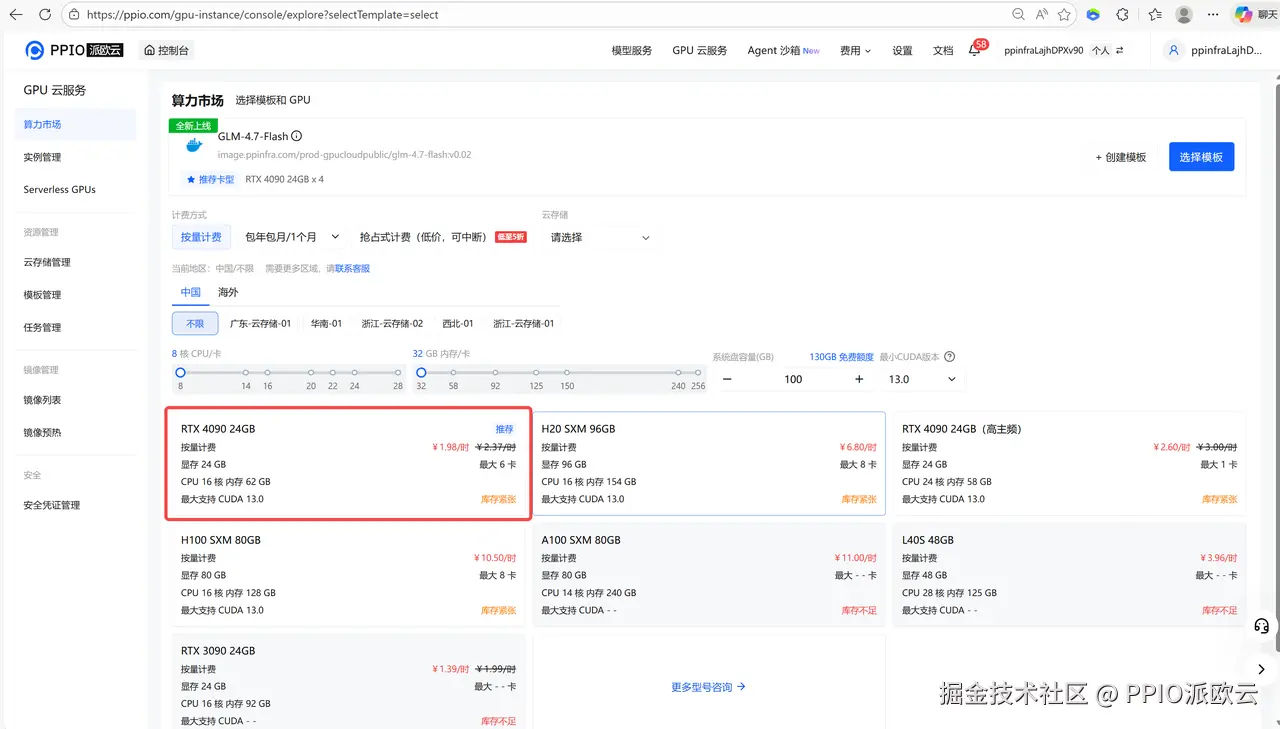Screen dimensions: 1280x729
Task: Select the RTX 4090 24GB（高主频）GPU card
Action: point(1069,463)
